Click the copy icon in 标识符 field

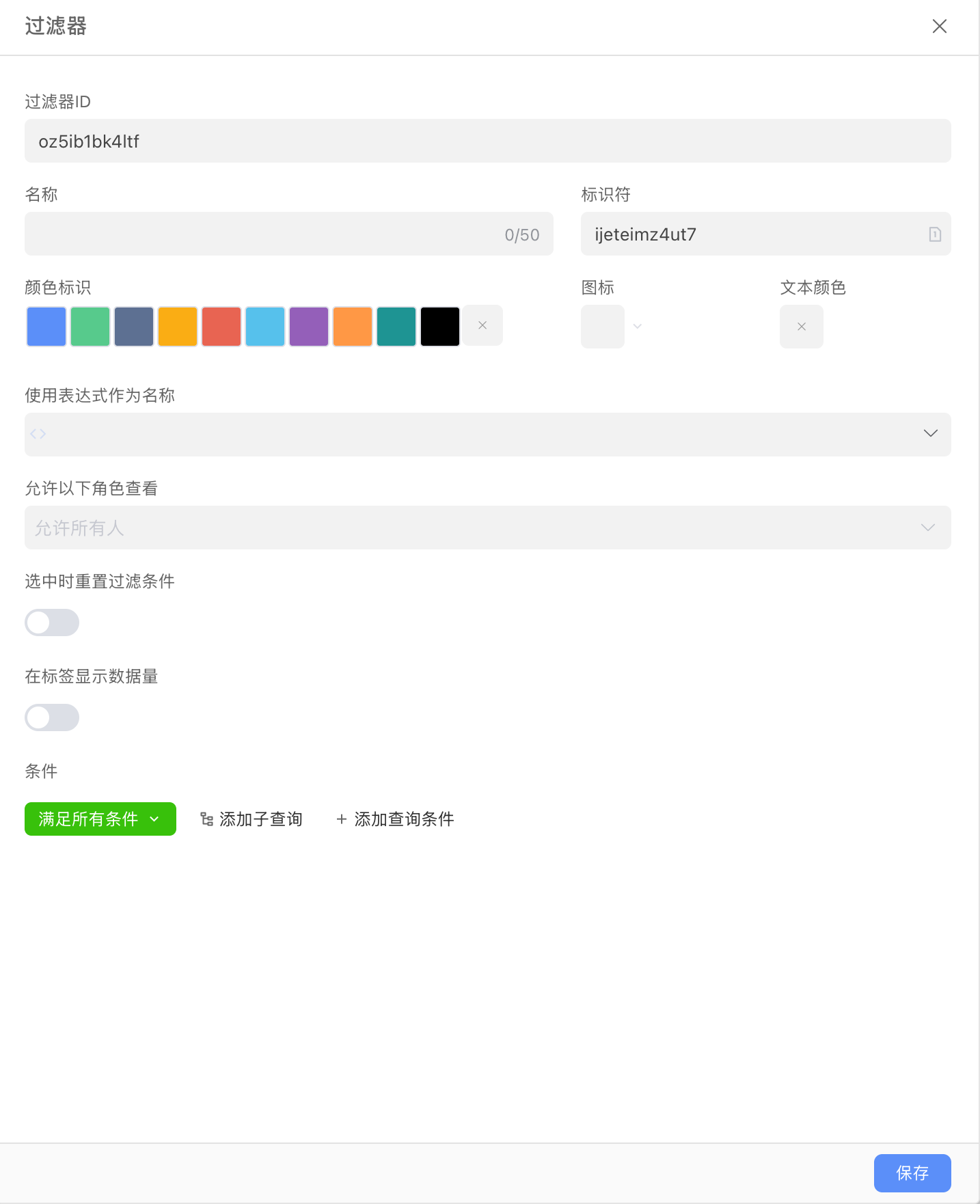tap(934, 234)
